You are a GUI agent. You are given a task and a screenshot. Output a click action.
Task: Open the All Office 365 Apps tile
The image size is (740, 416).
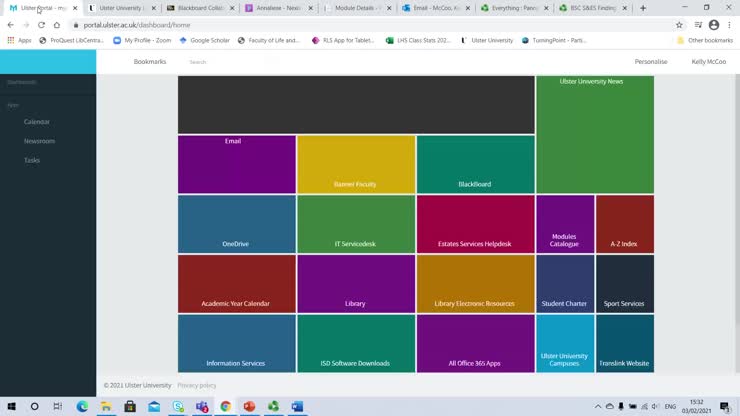(x=476, y=344)
